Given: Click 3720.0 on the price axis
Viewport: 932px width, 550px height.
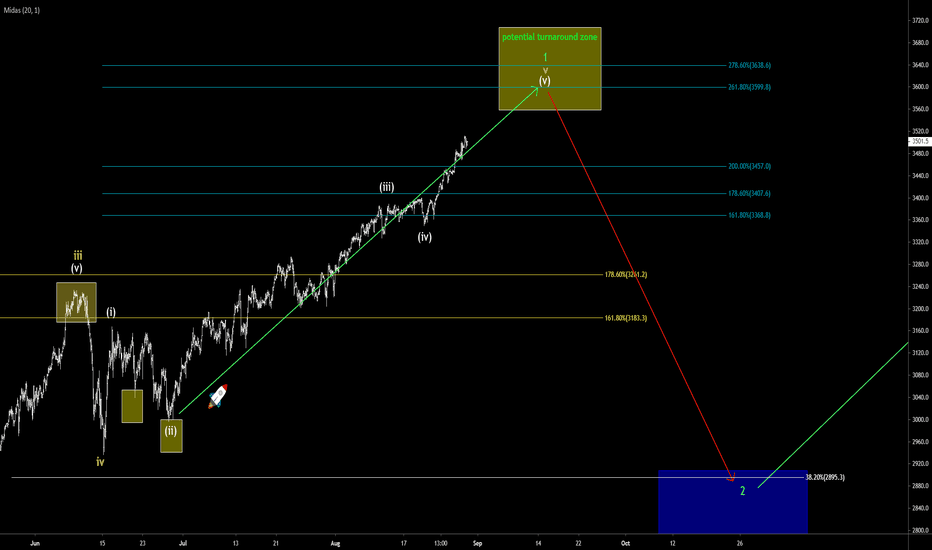Looking at the screenshot, I should (920, 20).
